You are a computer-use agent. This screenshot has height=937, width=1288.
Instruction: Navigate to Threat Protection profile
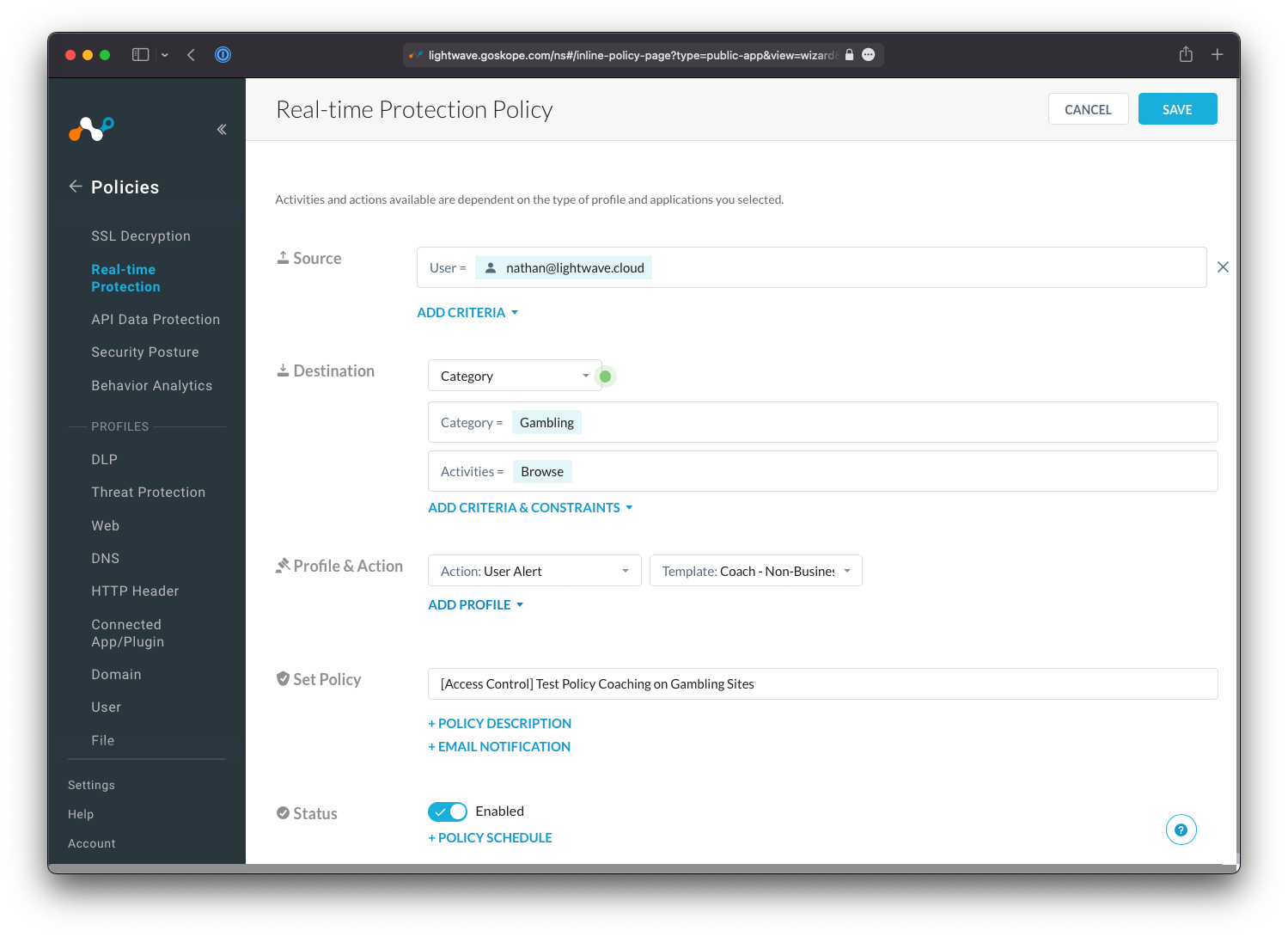tap(149, 492)
